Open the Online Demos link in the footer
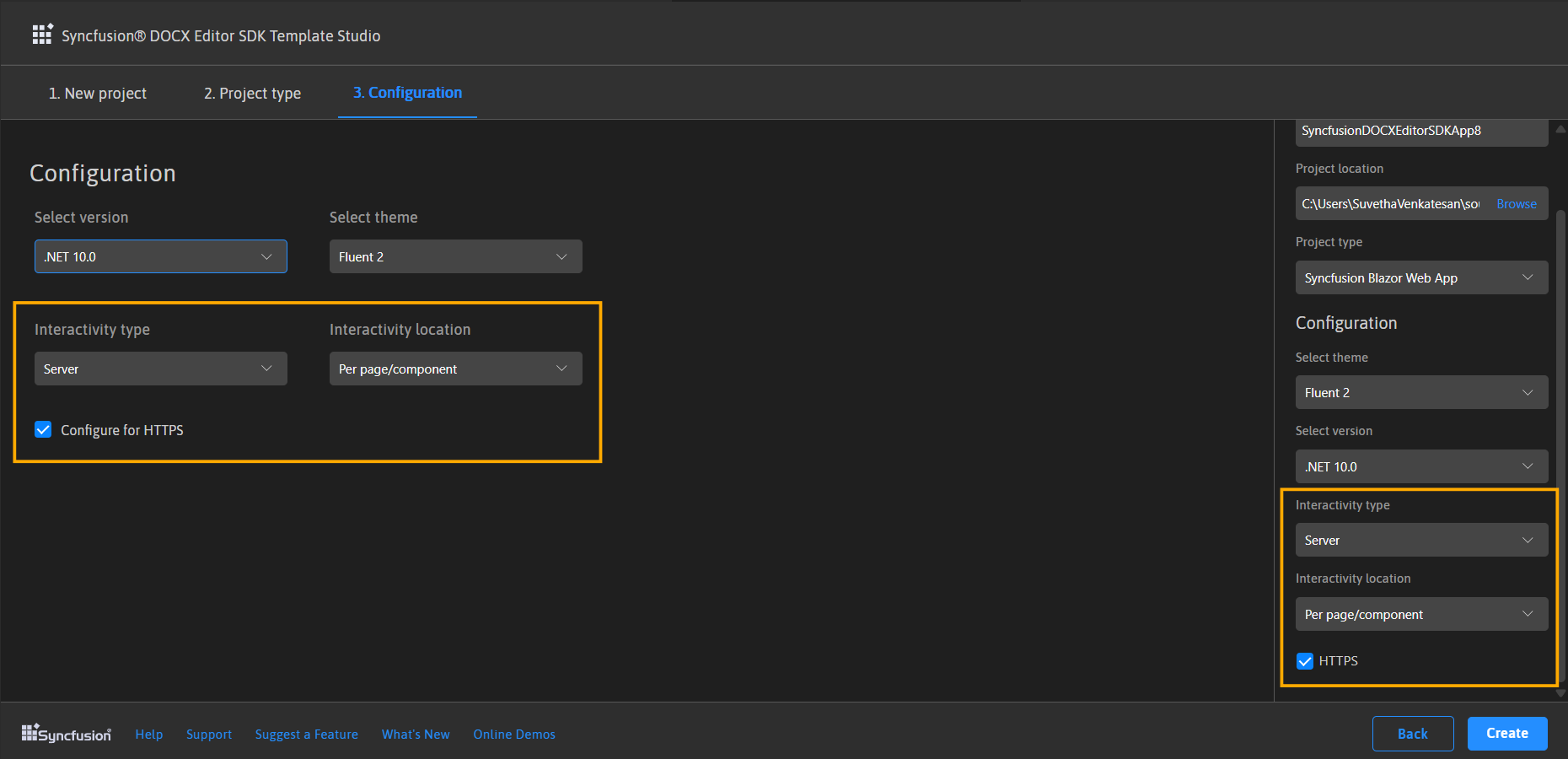Image resolution: width=1568 pixels, height=759 pixels. (x=513, y=734)
